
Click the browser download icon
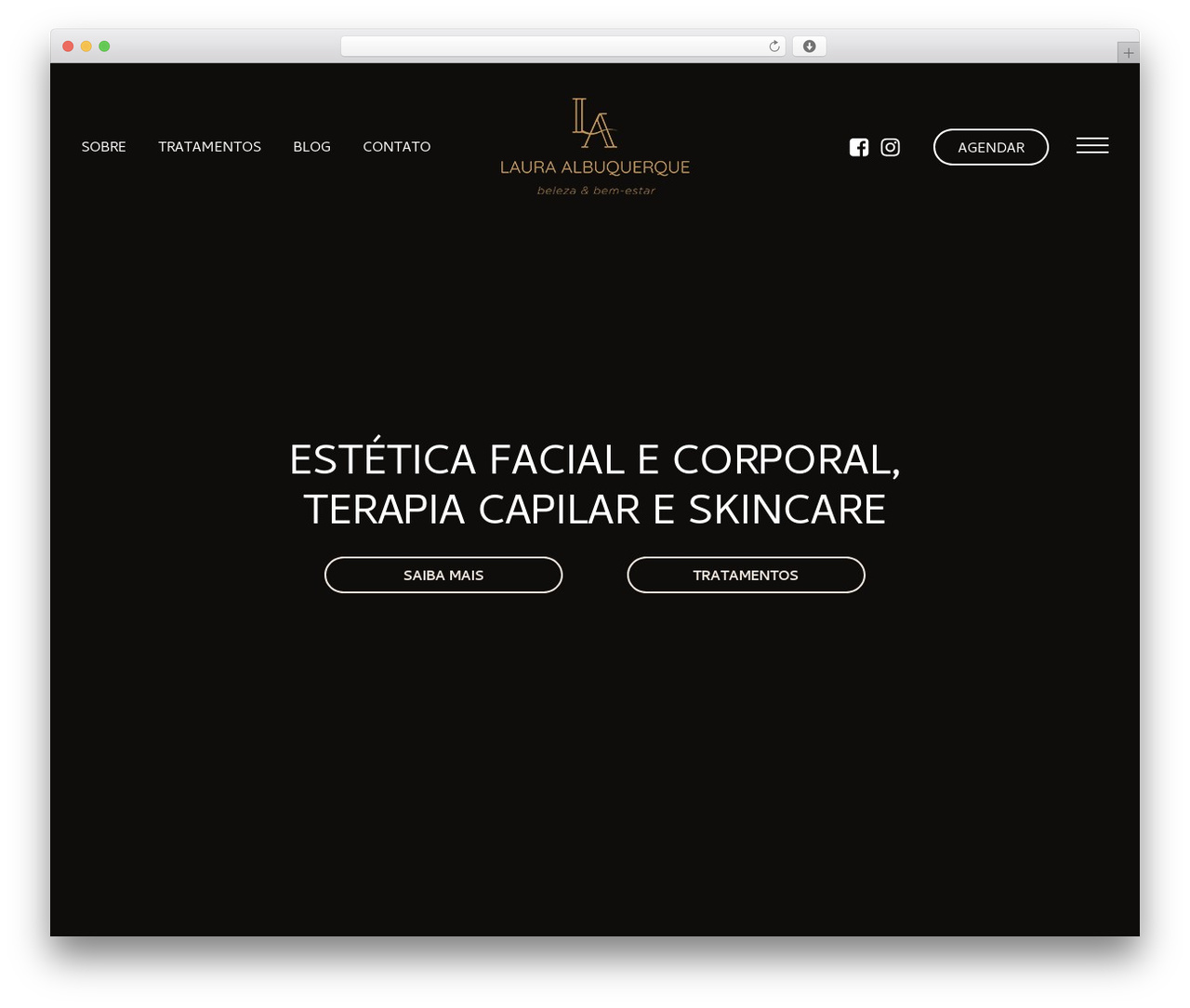tap(810, 46)
